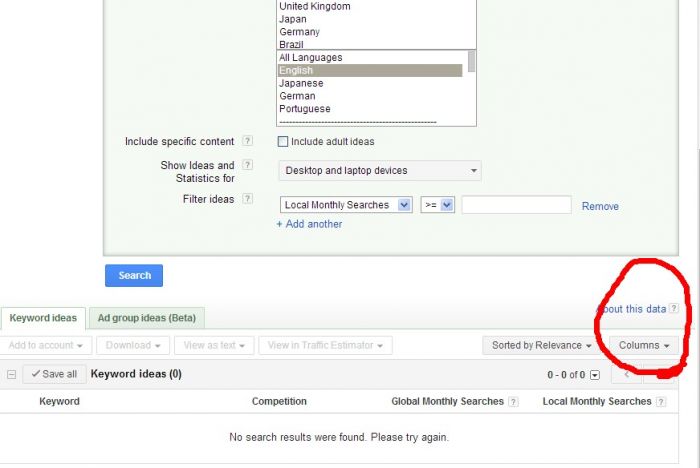Image resolution: width=700 pixels, height=468 pixels.
Task: Click the languages list scrollbar
Action: click(471, 61)
